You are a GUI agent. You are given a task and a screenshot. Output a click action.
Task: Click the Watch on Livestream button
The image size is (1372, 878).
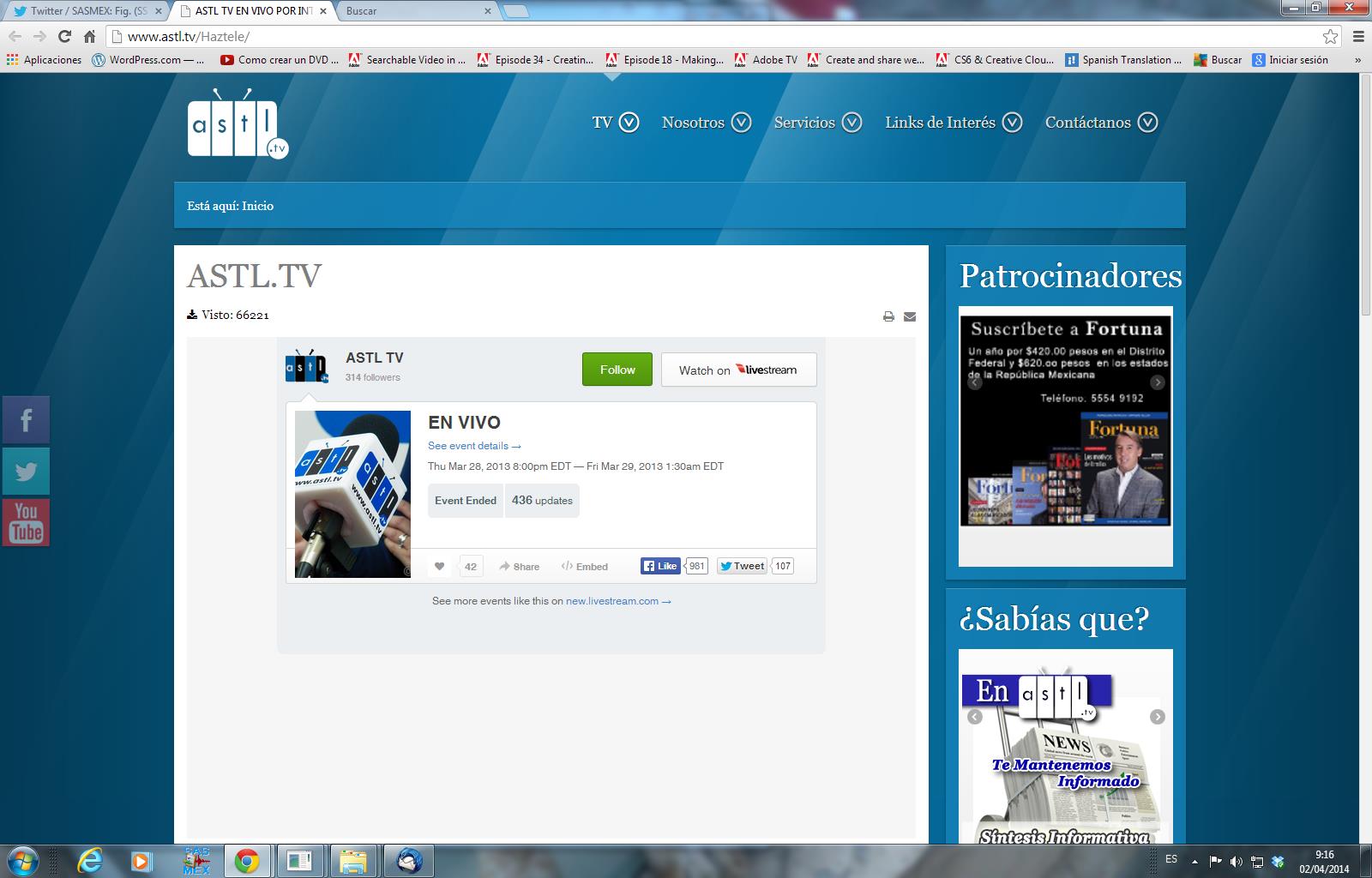(738, 370)
